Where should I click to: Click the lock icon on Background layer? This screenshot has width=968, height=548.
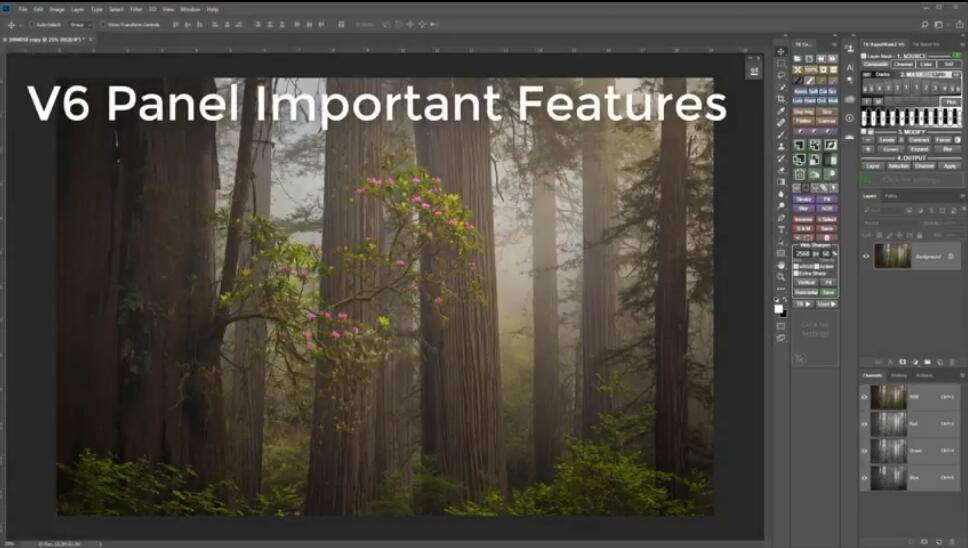point(952,256)
